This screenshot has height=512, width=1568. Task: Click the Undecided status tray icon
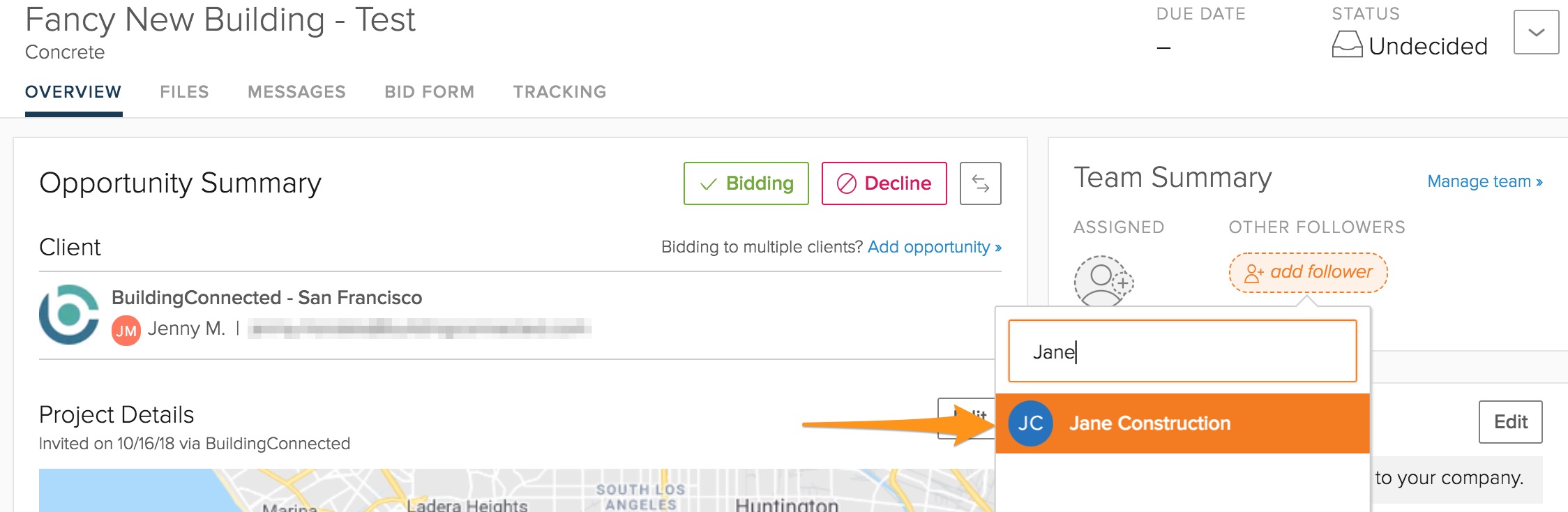[1347, 45]
